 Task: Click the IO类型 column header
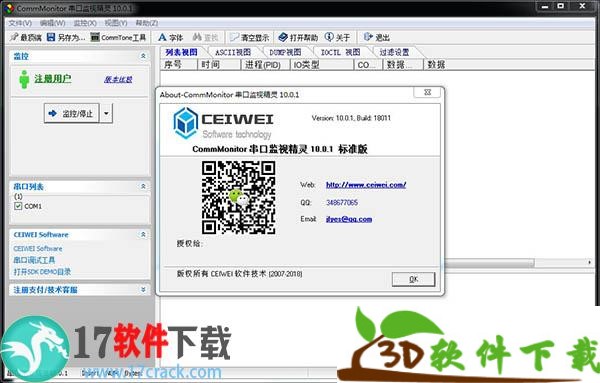[322, 65]
